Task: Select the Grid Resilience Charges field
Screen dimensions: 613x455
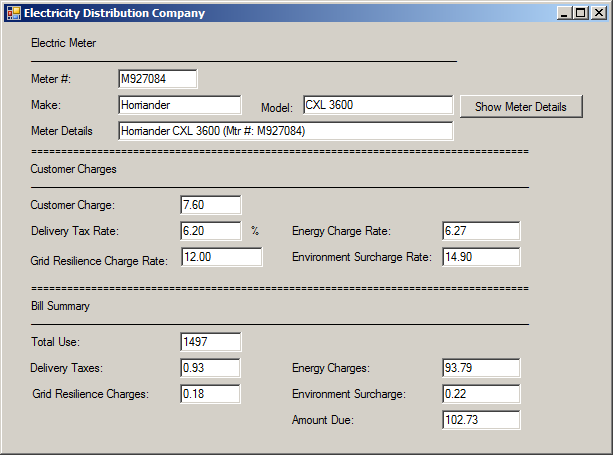Action: click(210, 394)
